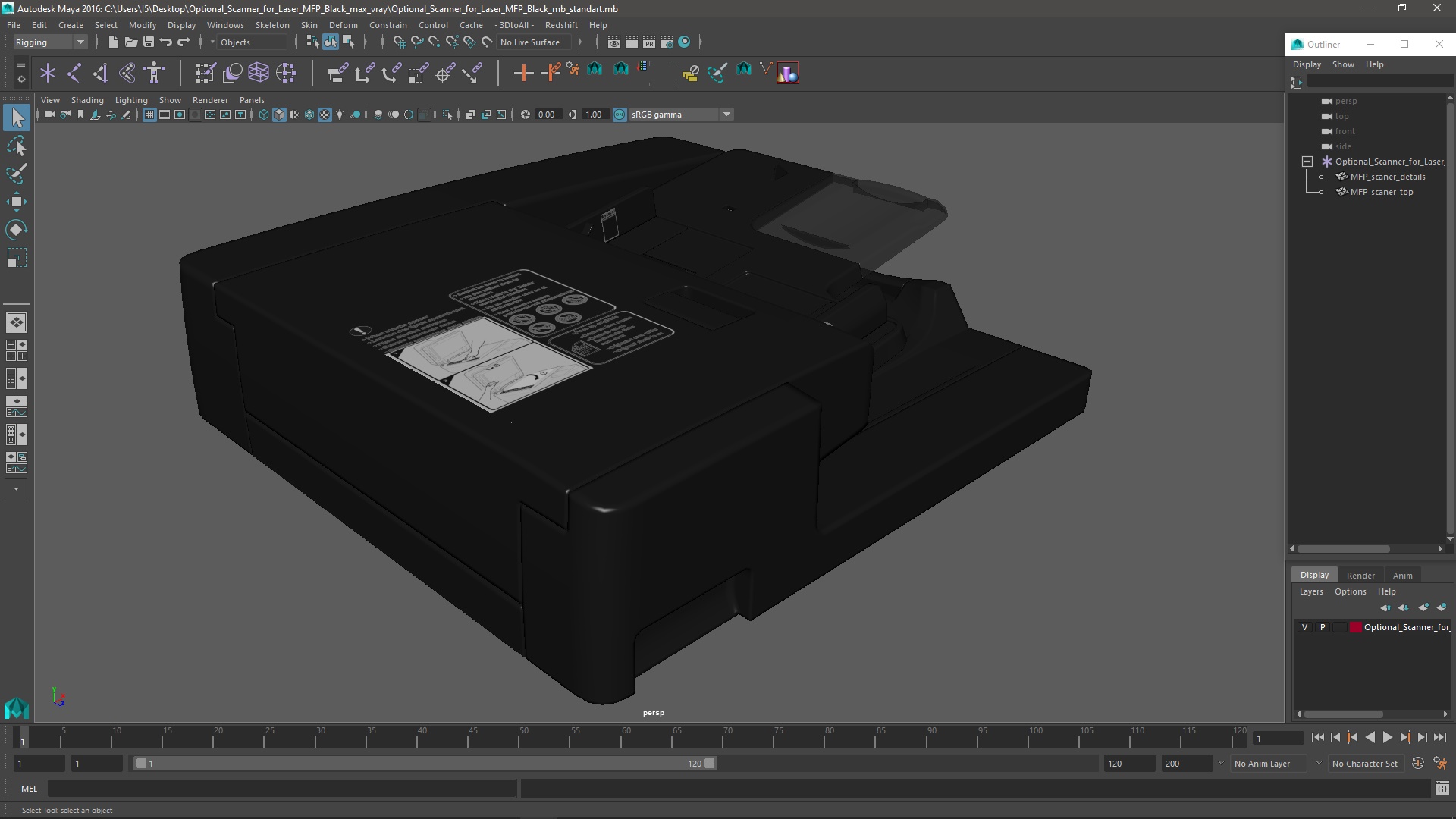Select the Move tool in toolbox

tap(17, 201)
